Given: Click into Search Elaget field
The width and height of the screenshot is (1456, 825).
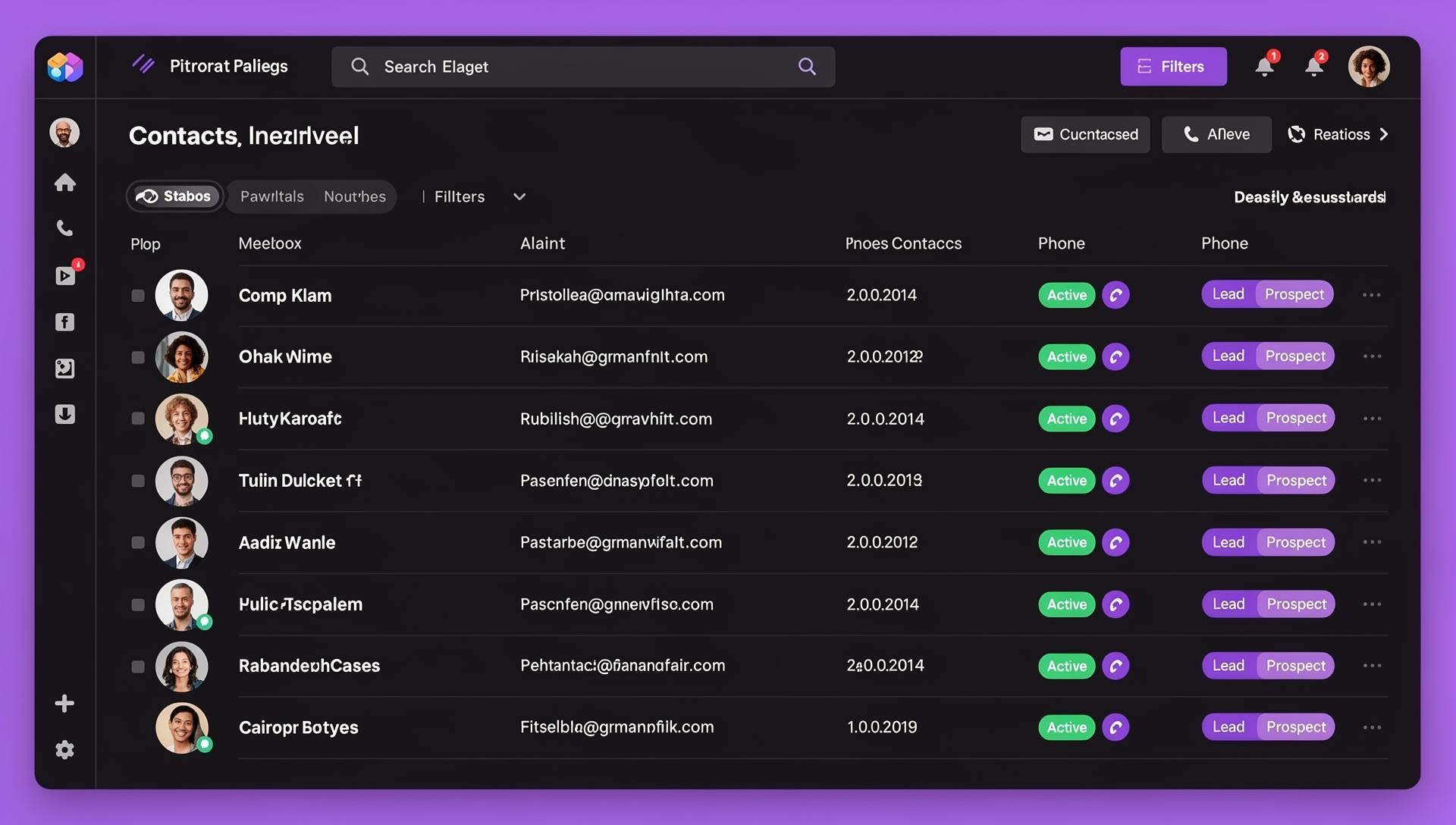Looking at the screenshot, I should tap(583, 67).
